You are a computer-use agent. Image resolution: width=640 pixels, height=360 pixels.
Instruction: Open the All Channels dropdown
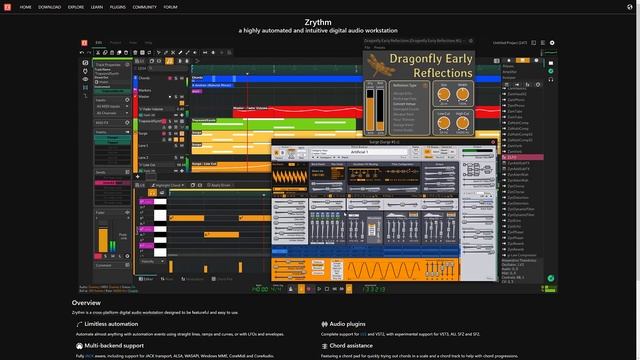(x=112, y=113)
